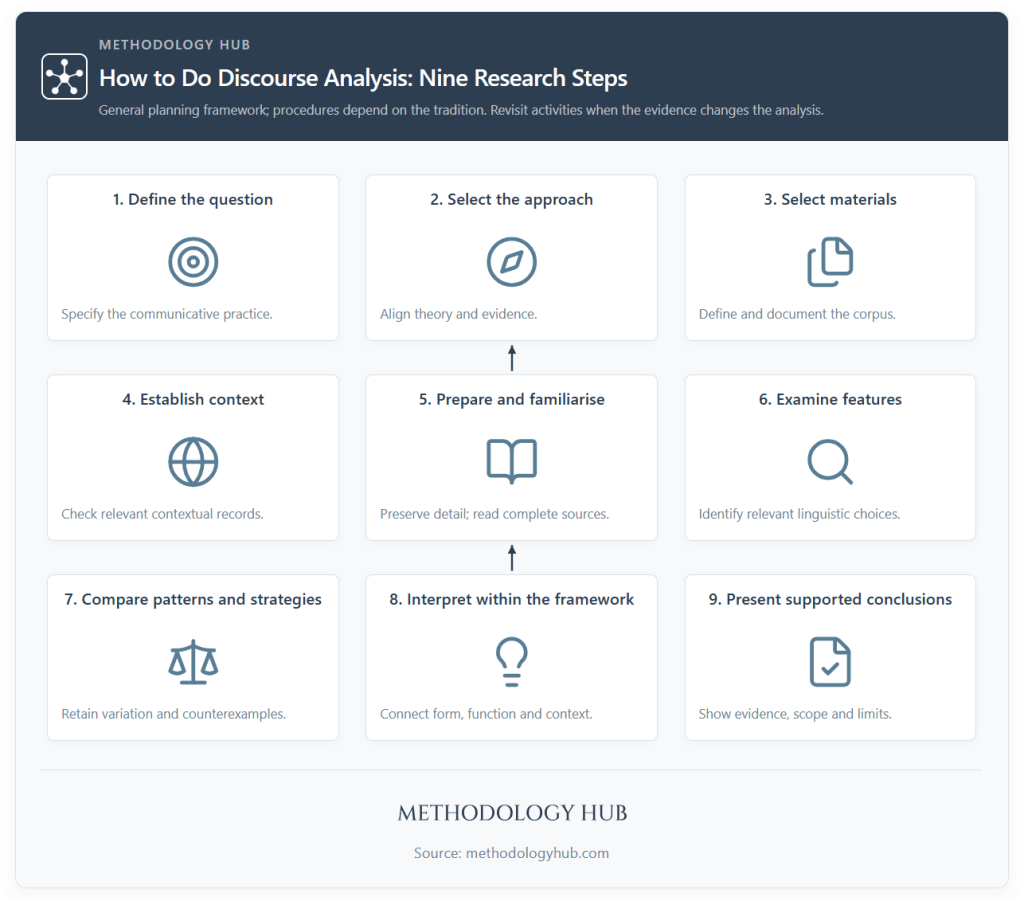Click the lightbulb icon under Interpret within the framework
1024x901 pixels.
tap(511, 661)
